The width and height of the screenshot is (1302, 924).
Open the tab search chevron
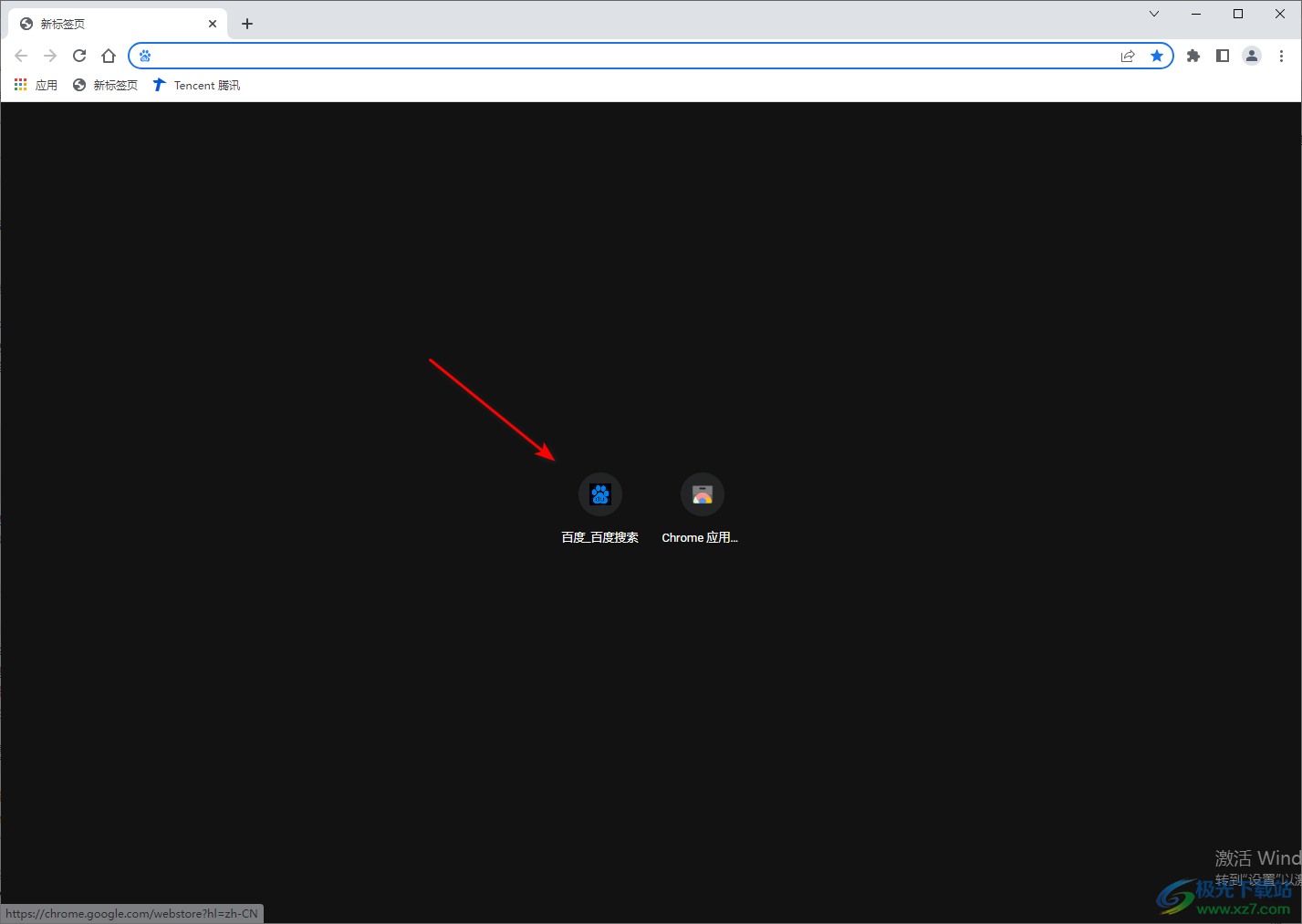(x=1154, y=14)
